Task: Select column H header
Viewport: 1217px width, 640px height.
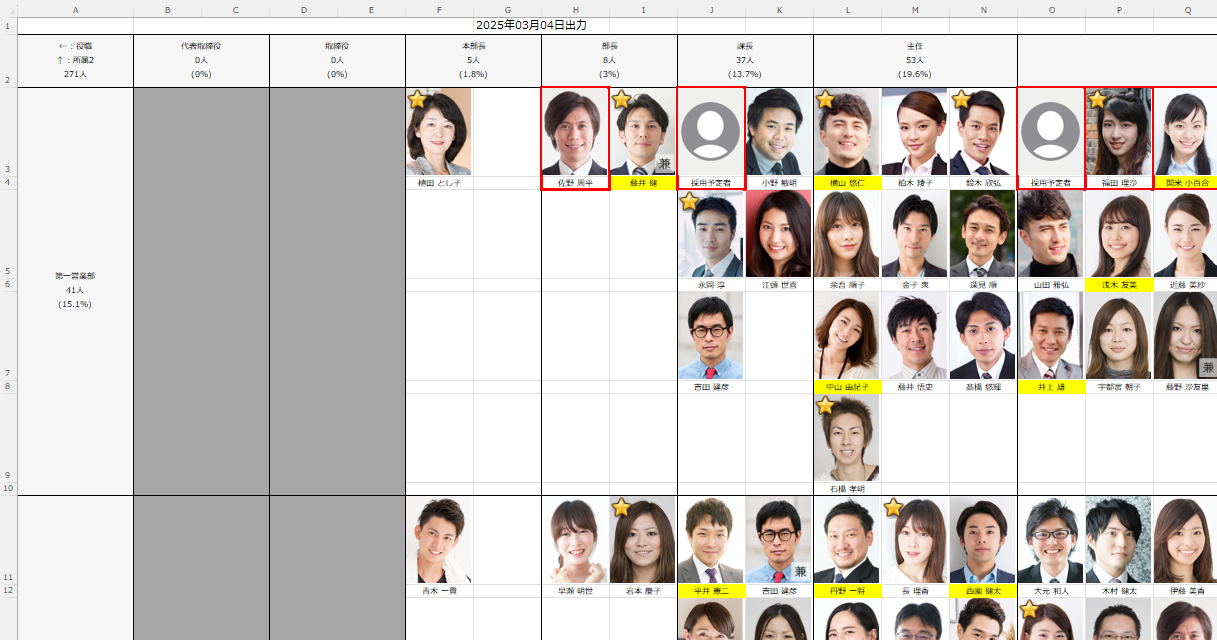Action: [x=575, y=9]
